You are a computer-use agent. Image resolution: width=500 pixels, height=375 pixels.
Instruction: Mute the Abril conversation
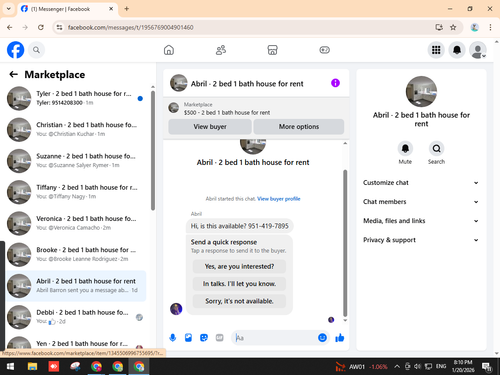(405, 148)
